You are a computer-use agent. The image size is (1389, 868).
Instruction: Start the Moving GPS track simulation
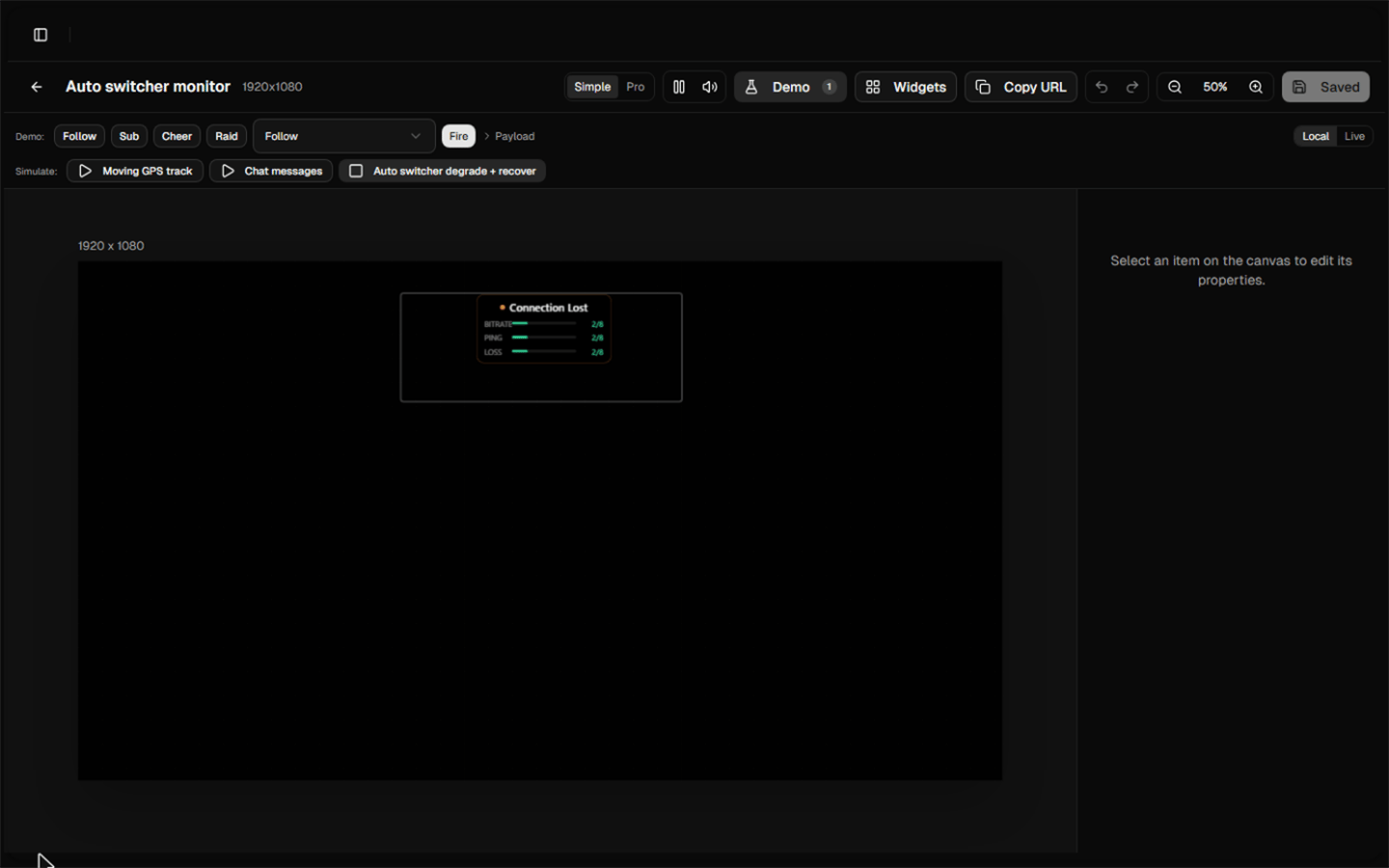pos(135,171)
